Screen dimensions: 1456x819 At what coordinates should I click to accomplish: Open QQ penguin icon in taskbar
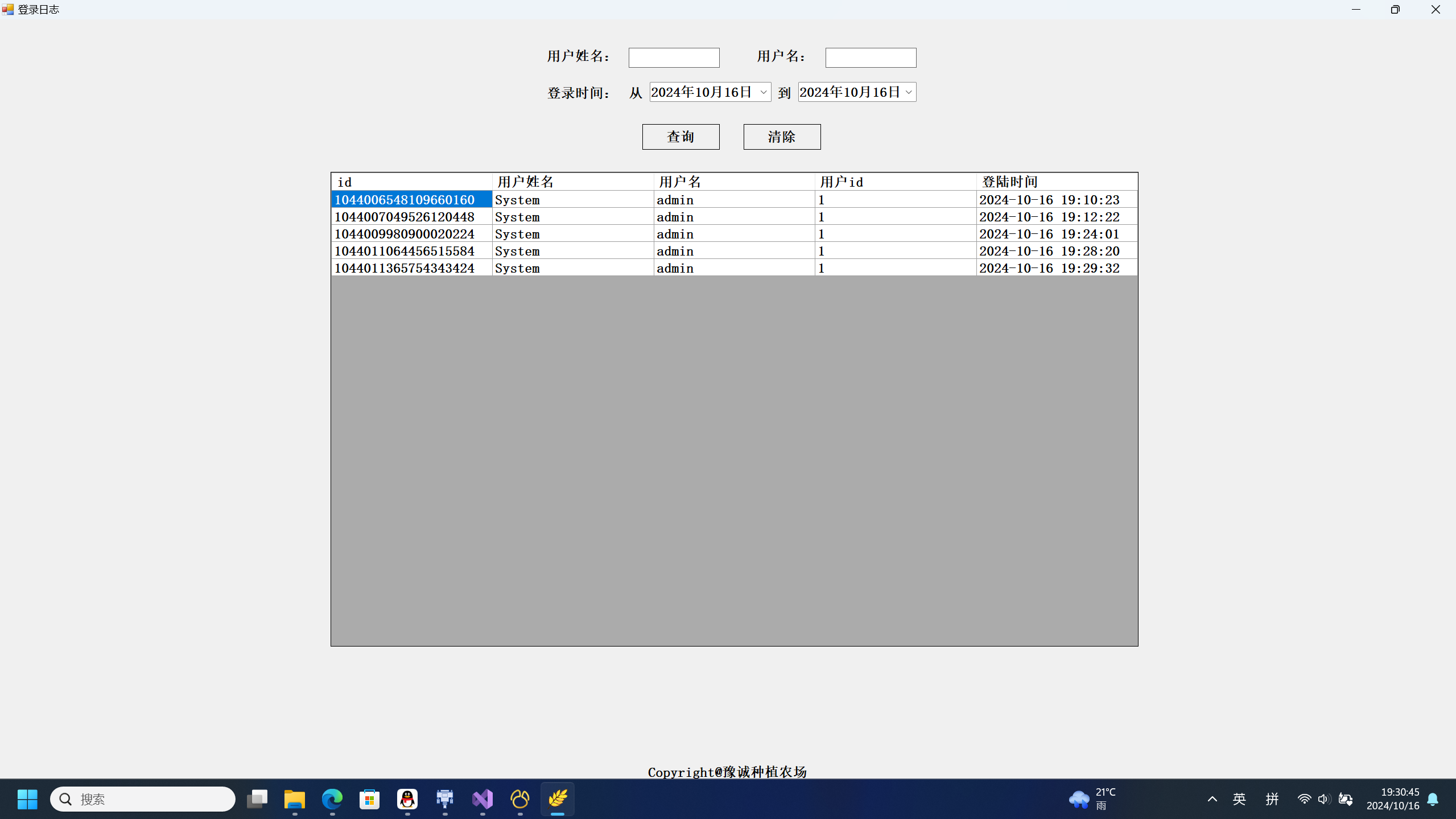[x=407, y=799]
